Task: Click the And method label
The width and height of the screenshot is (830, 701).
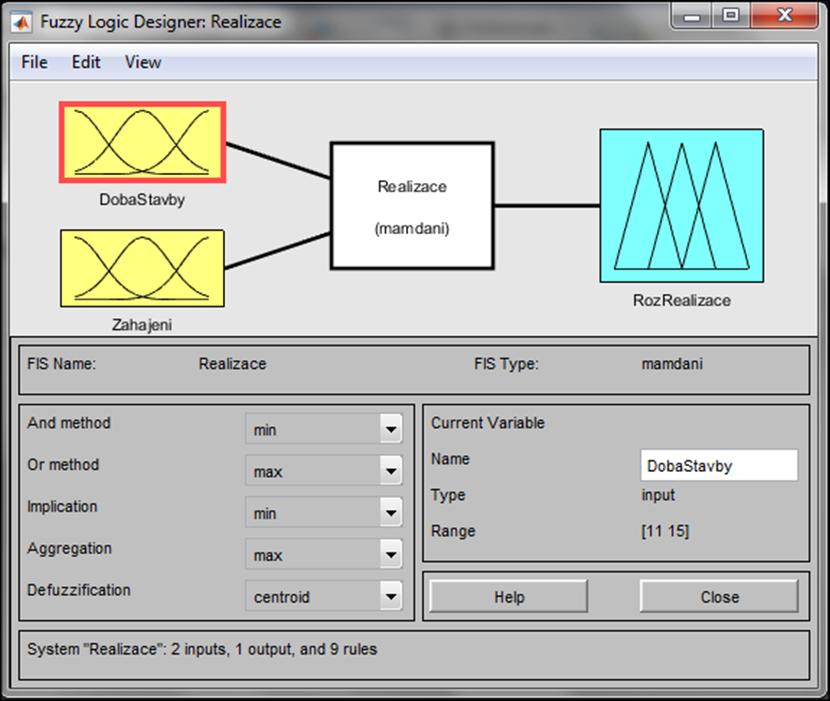Action: point(69,423)
